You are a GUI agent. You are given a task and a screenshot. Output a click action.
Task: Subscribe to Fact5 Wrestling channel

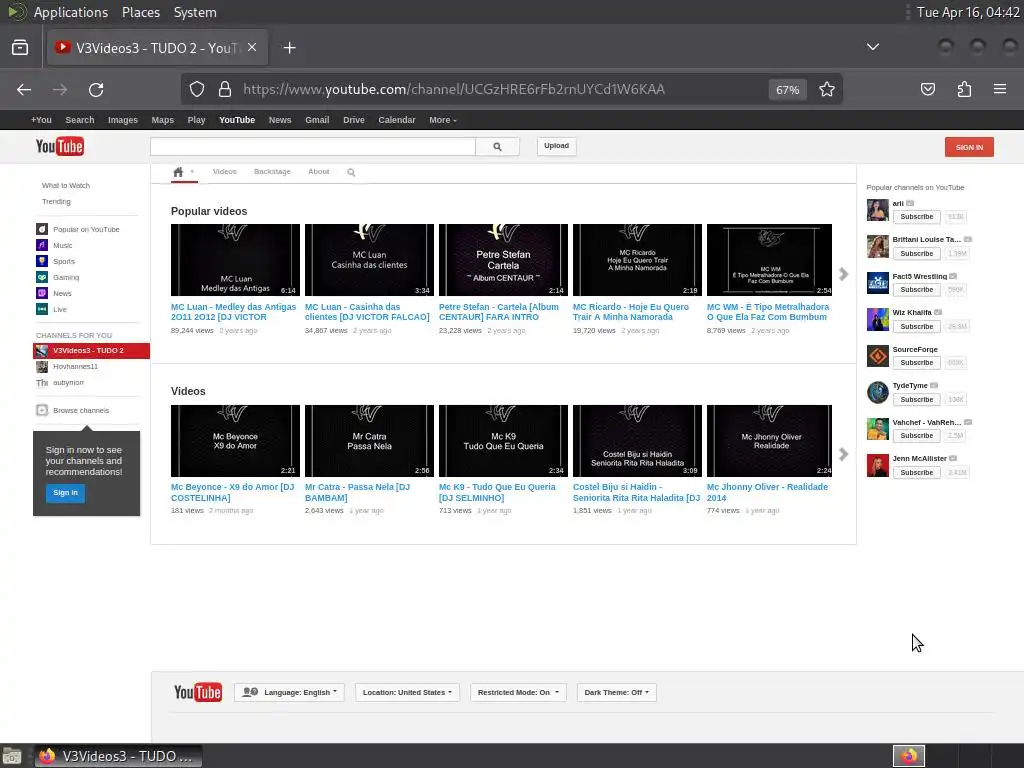click(x=916, y=289)
